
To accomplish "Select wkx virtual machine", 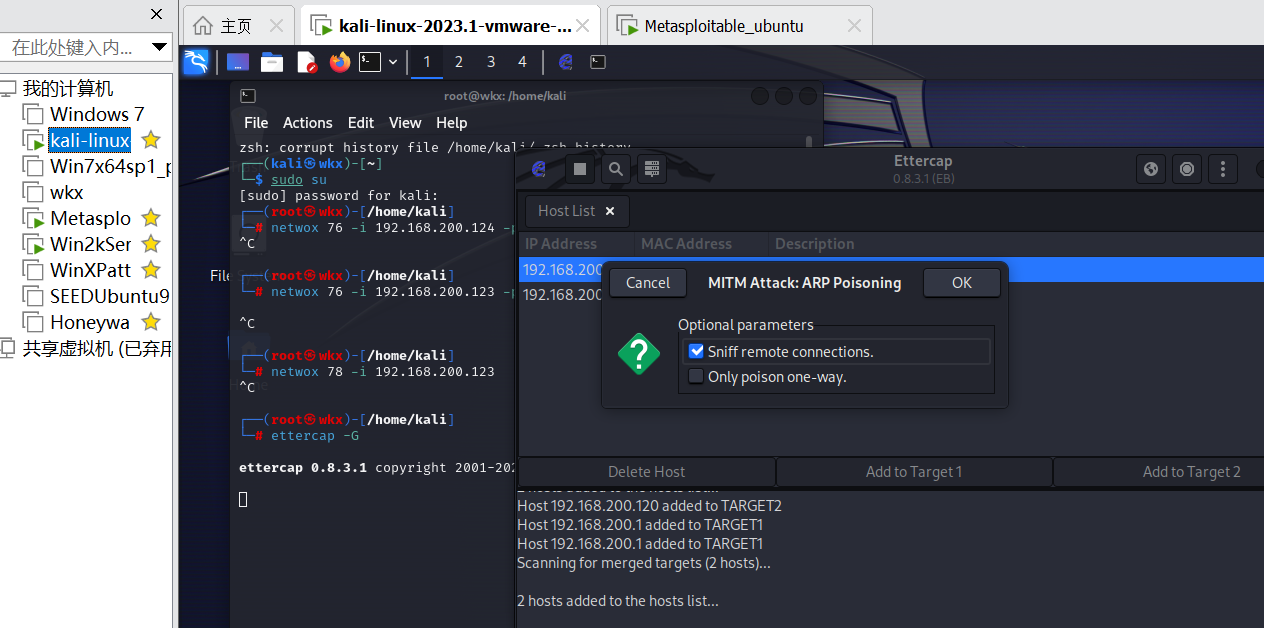I will [x=67, y=192].
